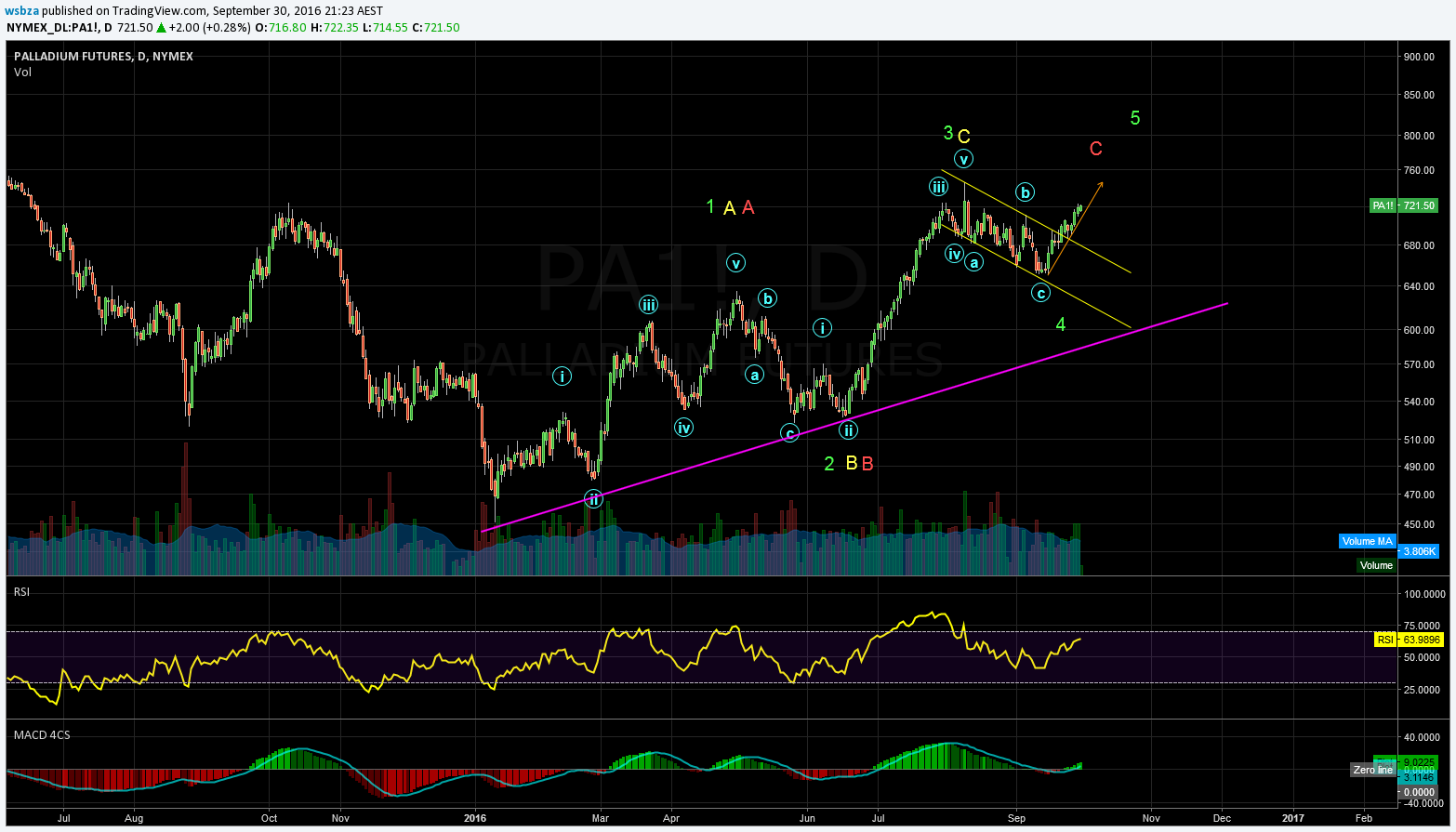1456x832 pixels.
Task: Click the dark green Volume tag
Action: (x=1376, y=565)
